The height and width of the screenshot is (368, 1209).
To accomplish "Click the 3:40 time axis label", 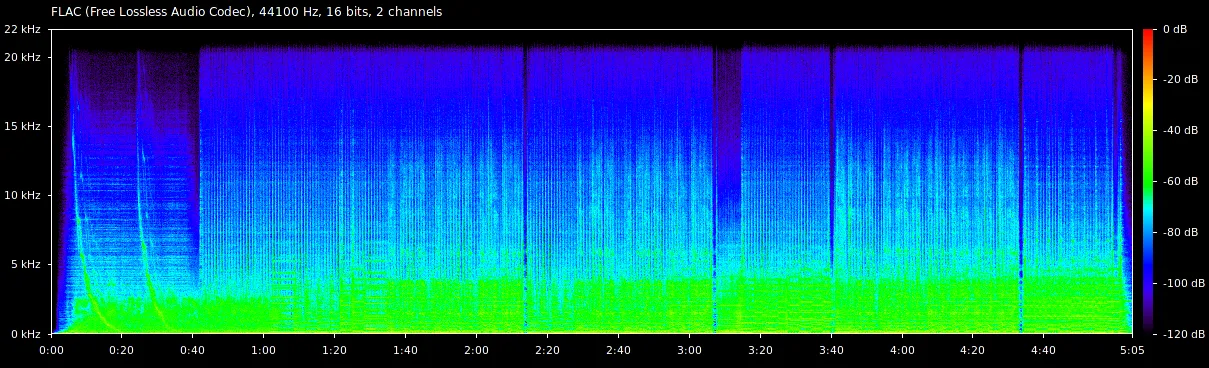I will pyautogui.click(x=832, y=351).
